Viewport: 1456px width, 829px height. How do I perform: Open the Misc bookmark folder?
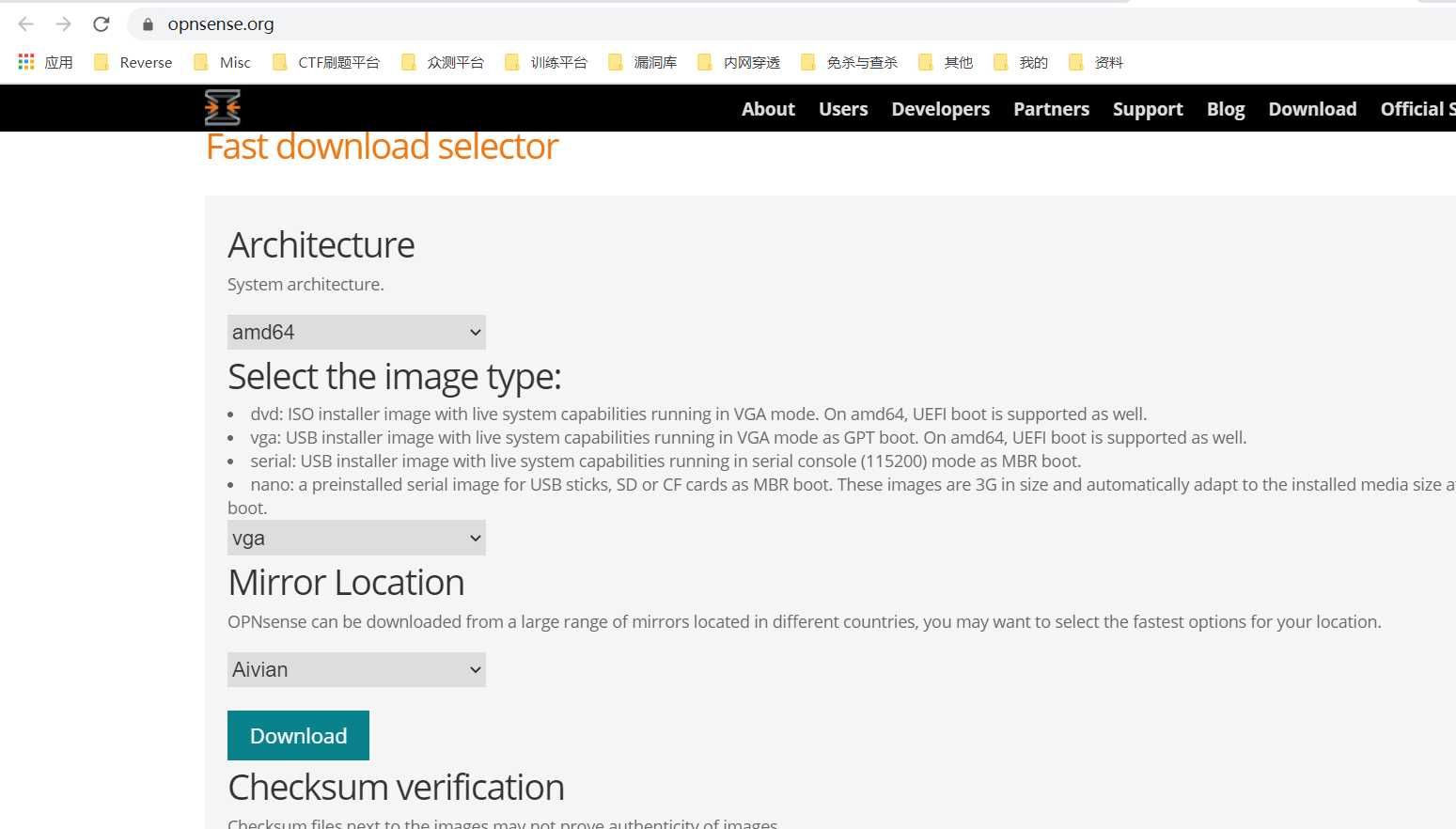click(x=222, y=62)
